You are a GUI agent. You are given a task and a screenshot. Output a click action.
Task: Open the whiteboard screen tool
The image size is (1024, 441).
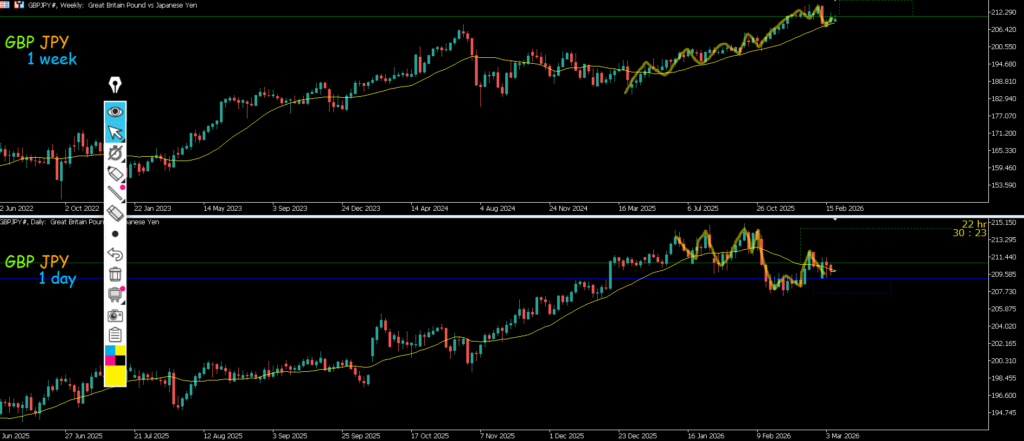[115, 294]
